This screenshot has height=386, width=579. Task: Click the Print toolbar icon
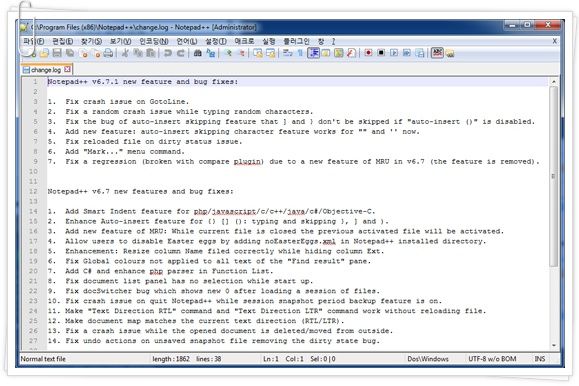pos(109,53)
